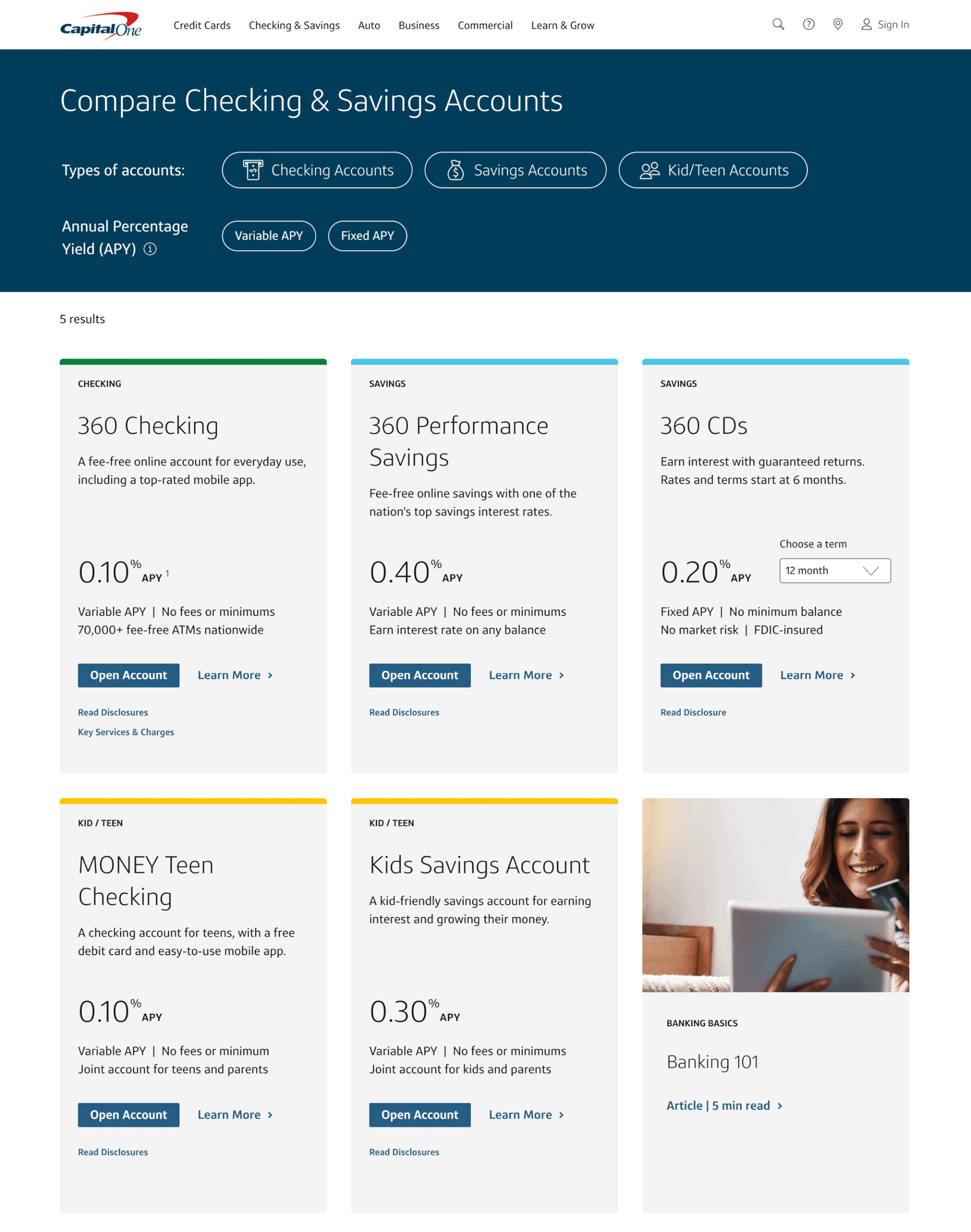971x1232 pixels.
Task: Click the APY info icon
Action: (x=150, y=249)
